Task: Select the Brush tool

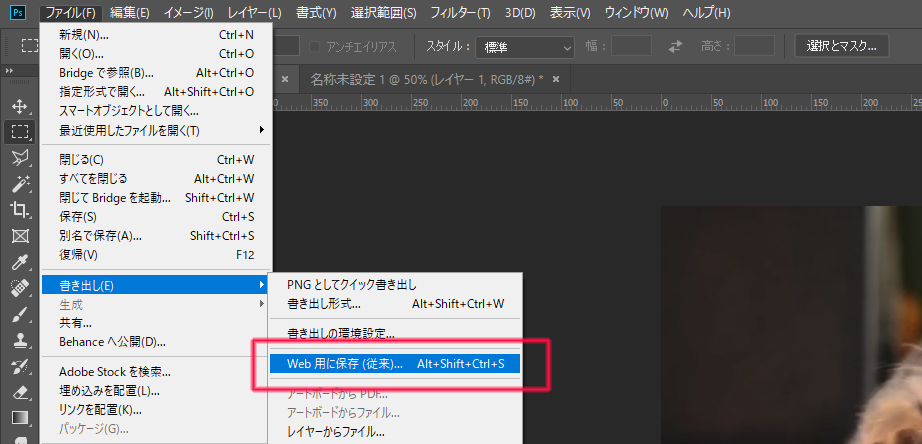Action: coord(20,315)
